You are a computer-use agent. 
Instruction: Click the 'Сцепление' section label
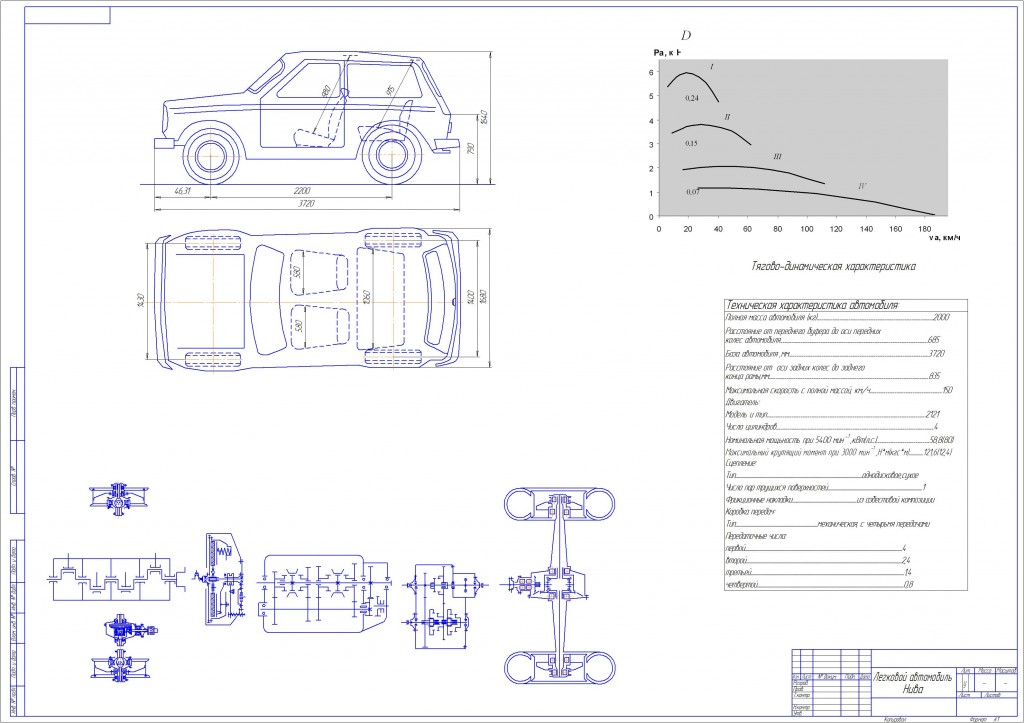coord(741,463)
